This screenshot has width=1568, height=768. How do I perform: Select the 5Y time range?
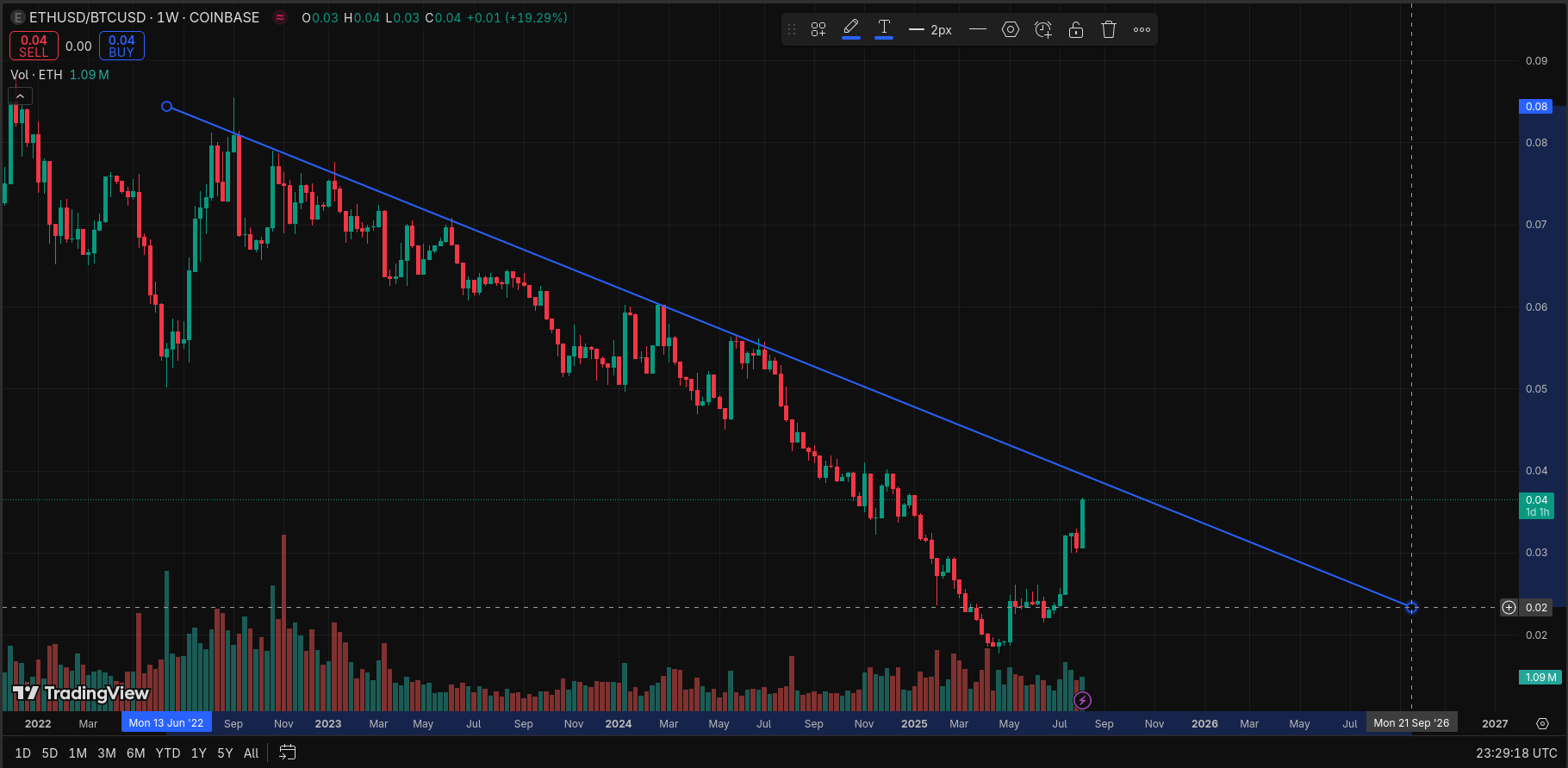tap(225, 753)
